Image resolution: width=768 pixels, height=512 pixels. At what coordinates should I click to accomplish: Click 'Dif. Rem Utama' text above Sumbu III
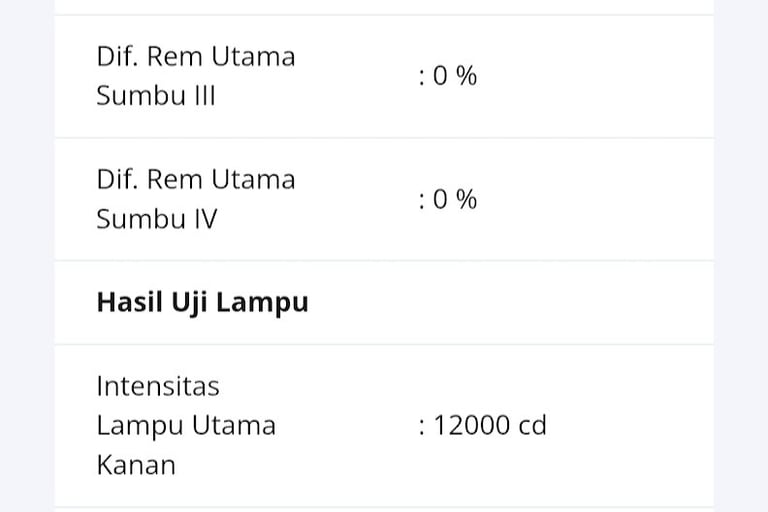(x=196, y=56)
